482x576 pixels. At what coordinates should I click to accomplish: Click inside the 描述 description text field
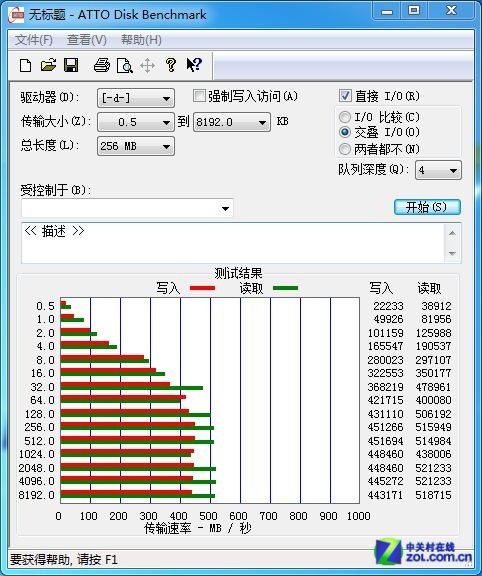point(233,243)
